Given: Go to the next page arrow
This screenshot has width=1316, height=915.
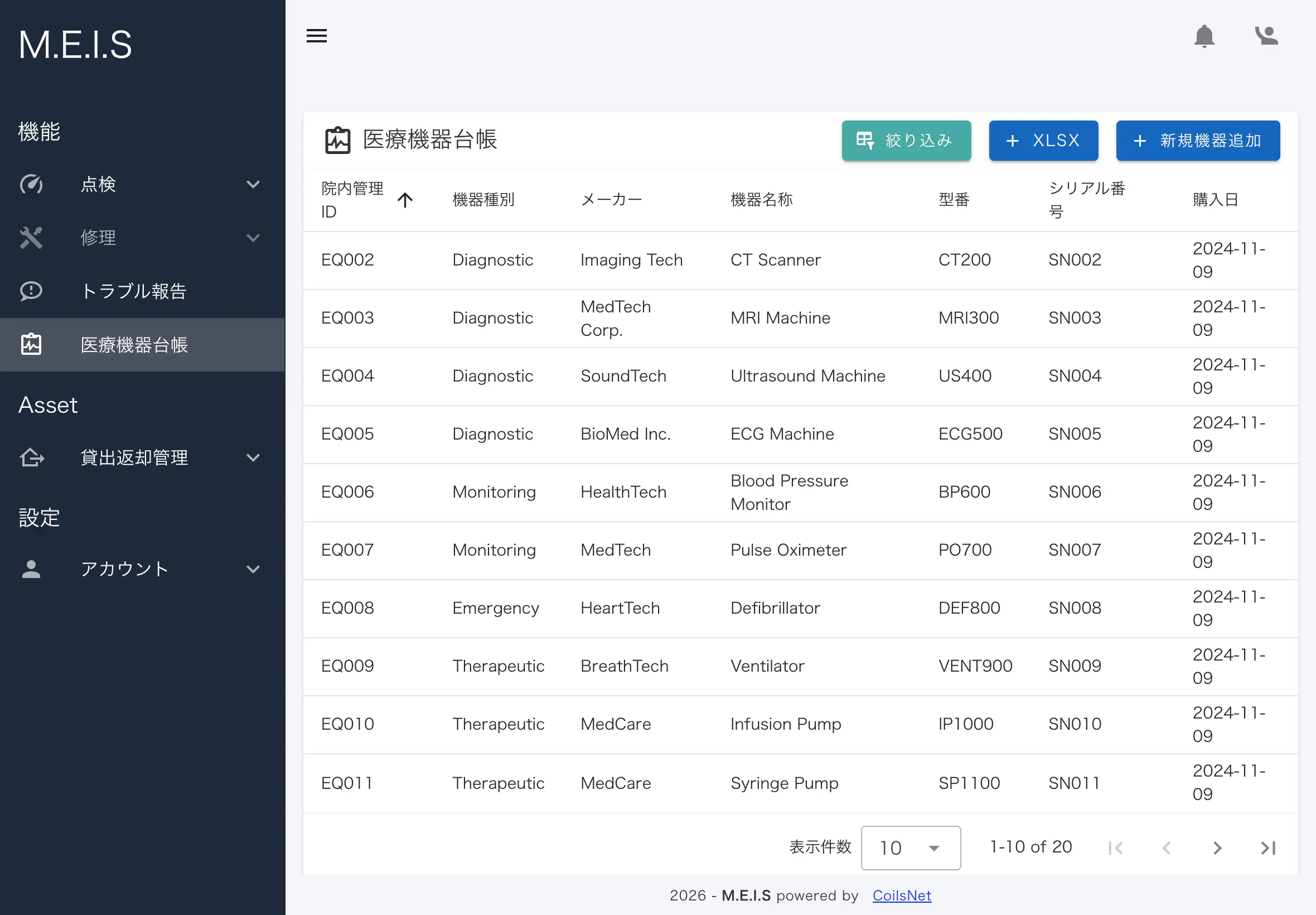Looking at the screenshot, I should (x=1217, y=847).
